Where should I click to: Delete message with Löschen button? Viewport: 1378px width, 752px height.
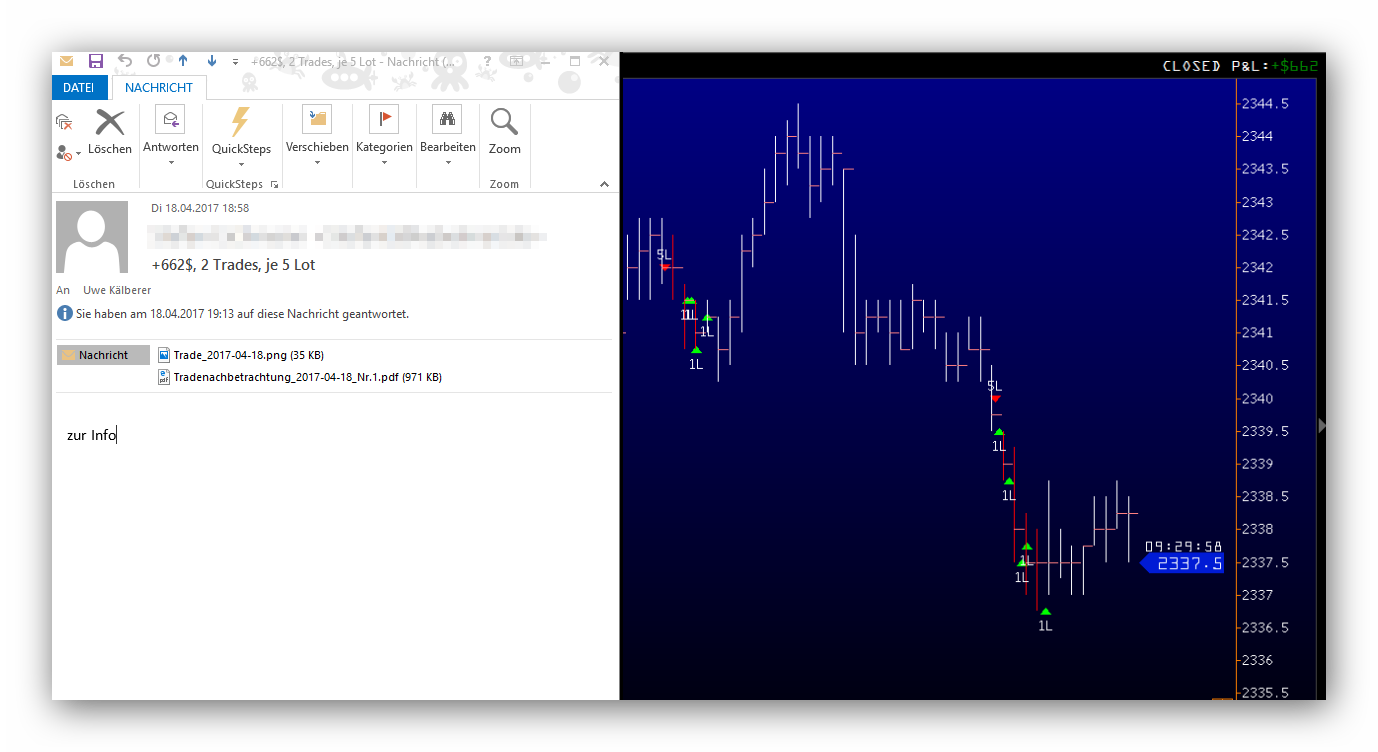tap(110, 132)
